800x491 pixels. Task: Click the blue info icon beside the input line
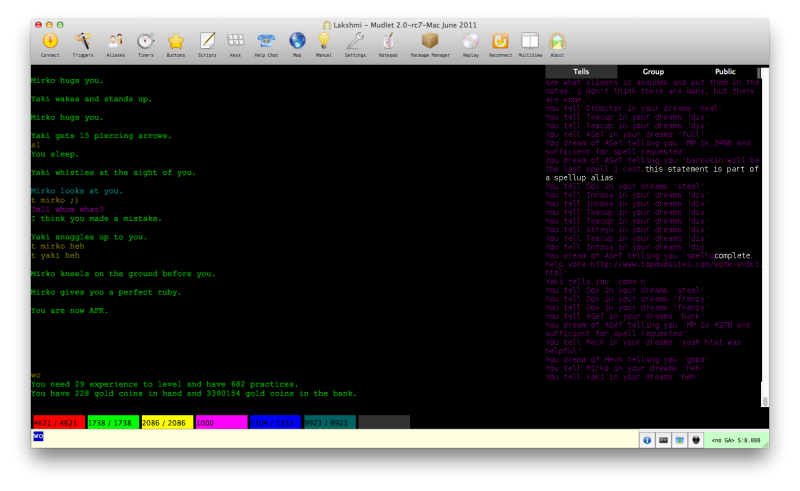(647, 440)
